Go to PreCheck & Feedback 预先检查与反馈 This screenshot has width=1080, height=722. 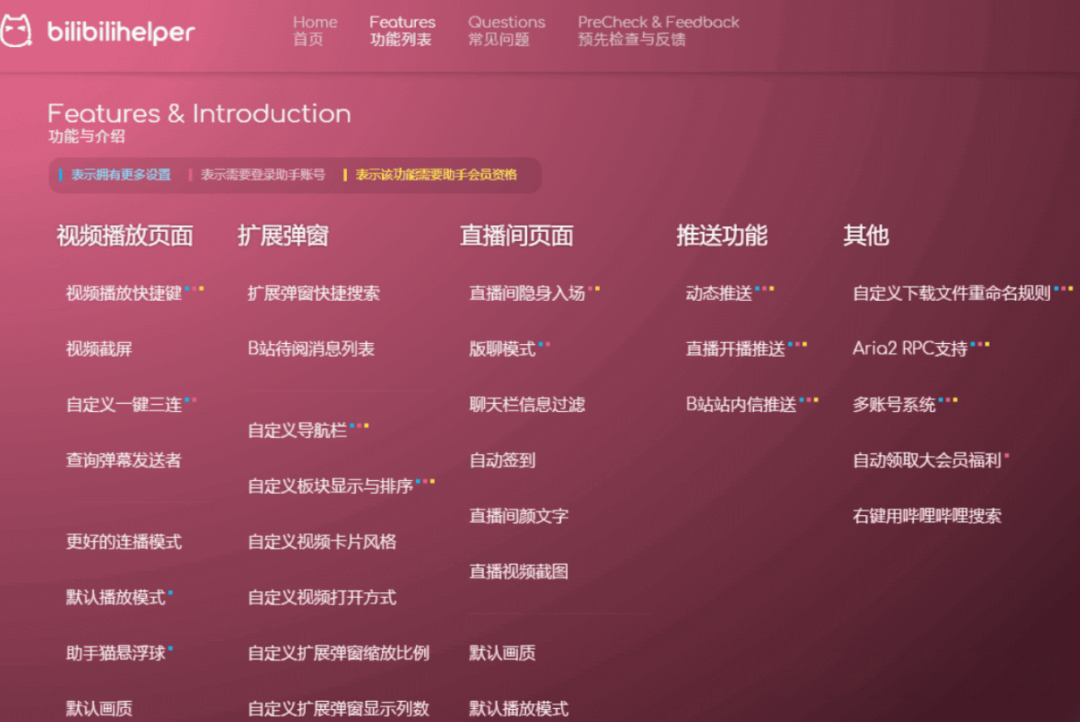pyautogui.click(x=658, y=31)
